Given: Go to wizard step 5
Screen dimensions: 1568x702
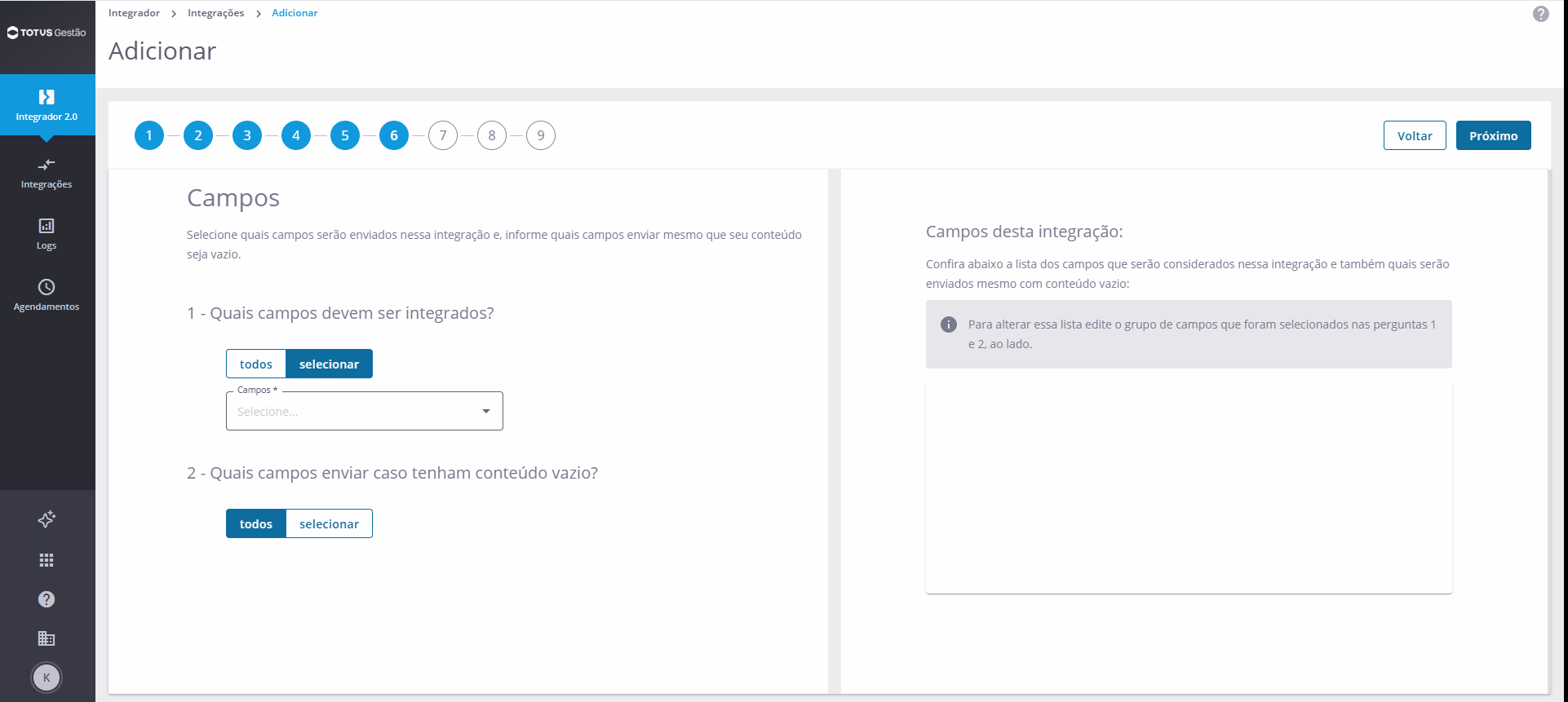Looking at the screenshot, I should pyautogui.click(x=345, y=135).
